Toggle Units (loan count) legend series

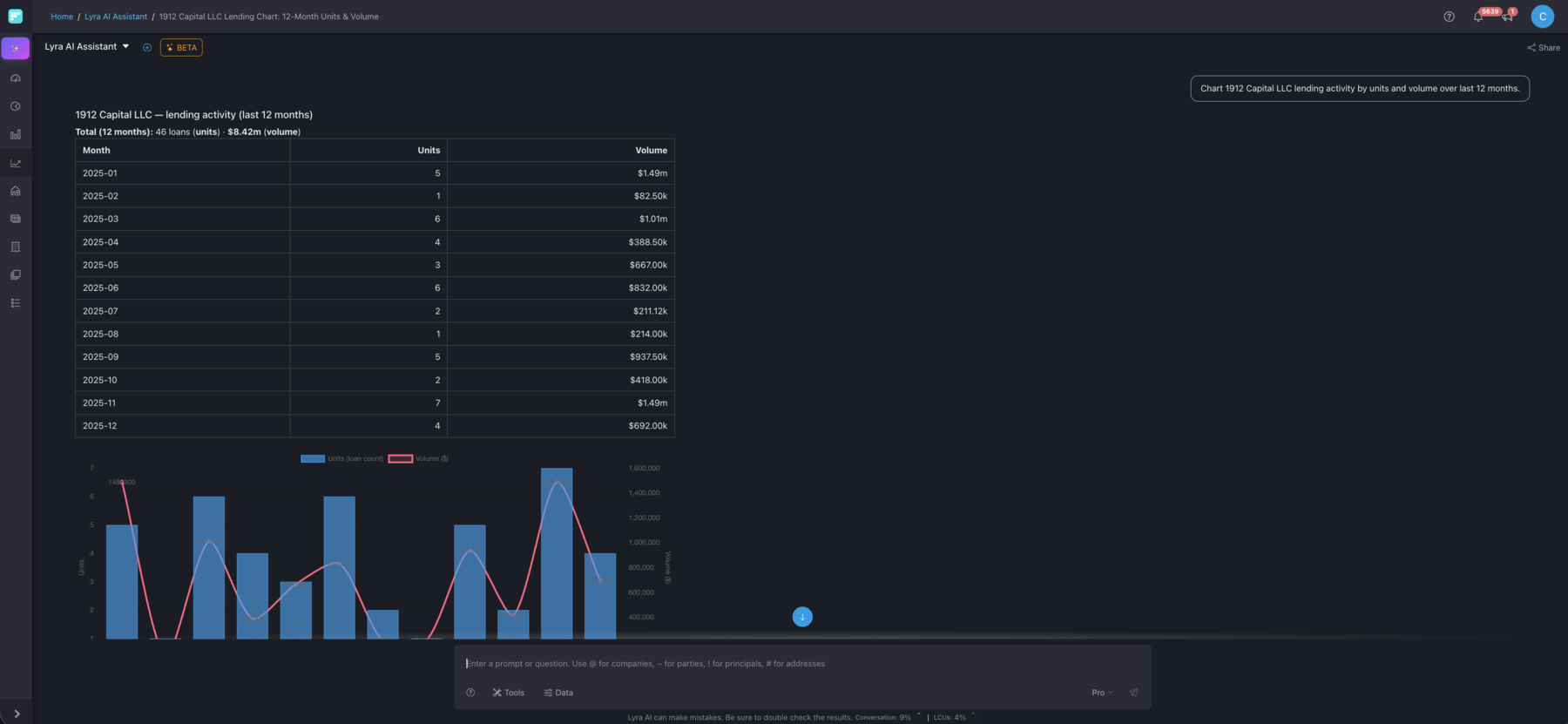(341, 458)
